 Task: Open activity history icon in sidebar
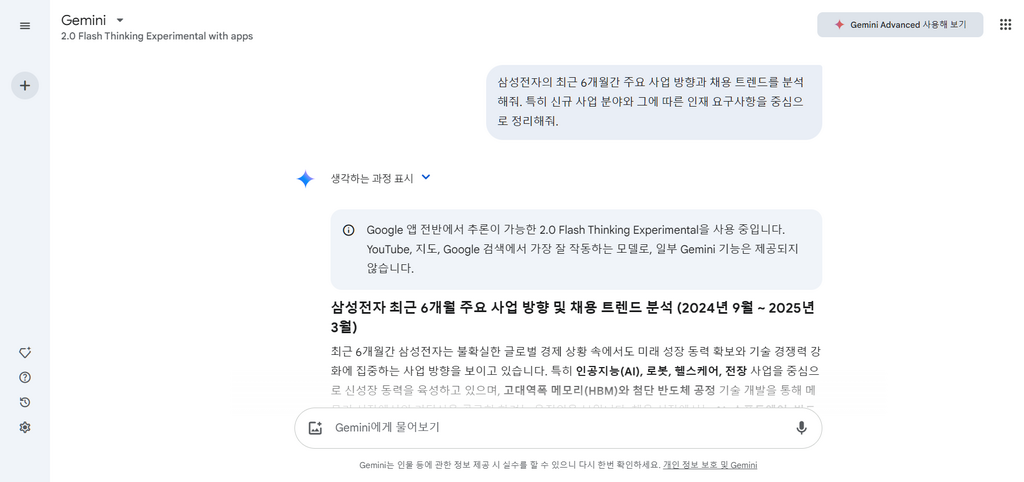click(x=25, y=402)
